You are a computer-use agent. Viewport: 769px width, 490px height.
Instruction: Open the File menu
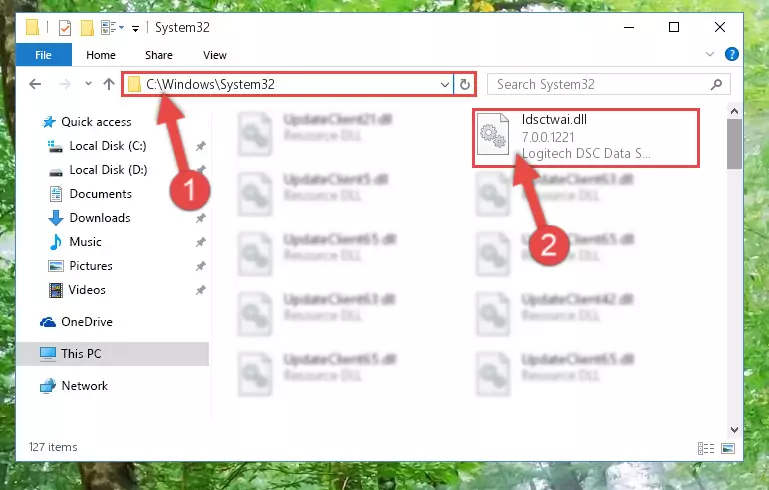pyautogui.click(x=44, y=55)
